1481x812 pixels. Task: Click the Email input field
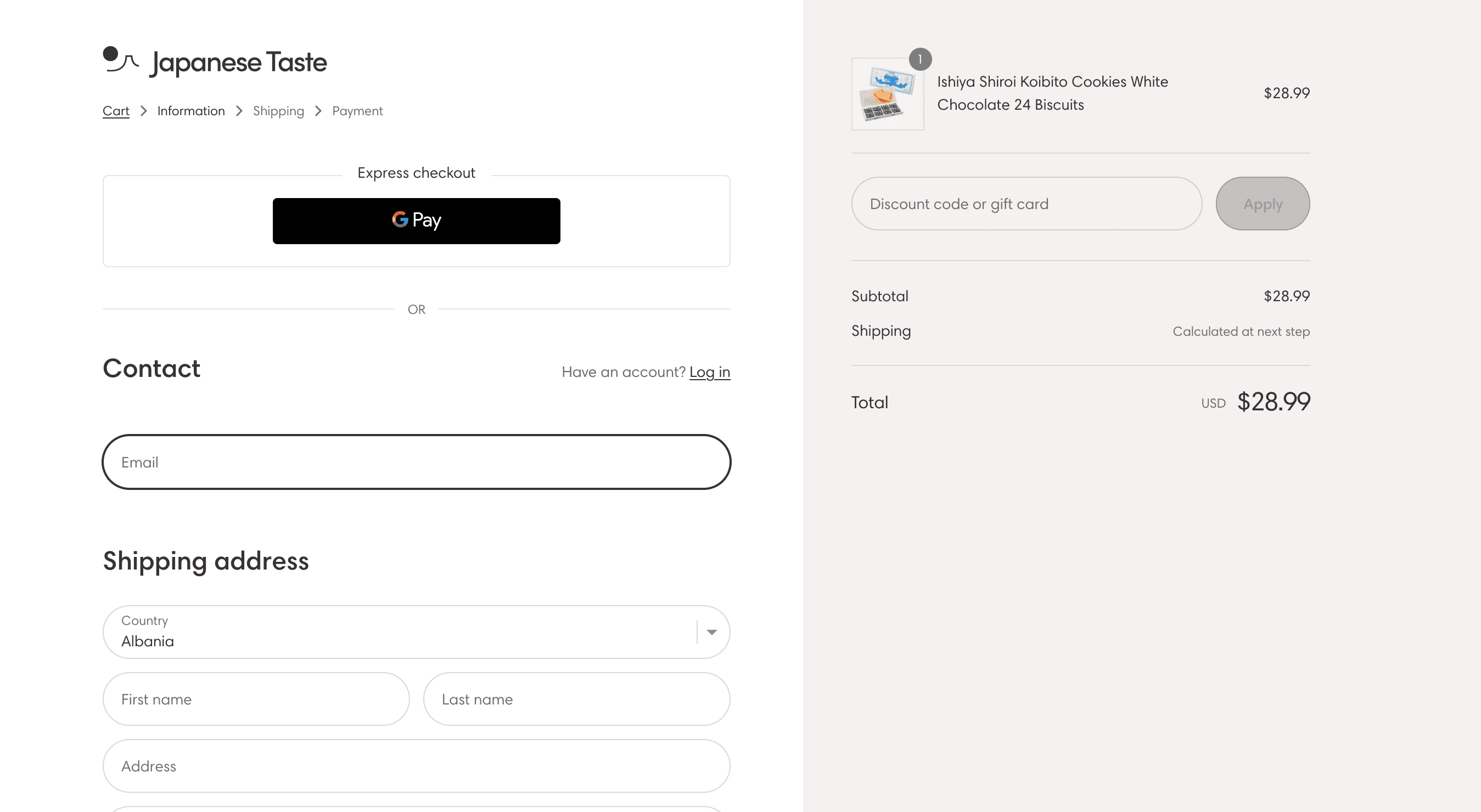416,461
